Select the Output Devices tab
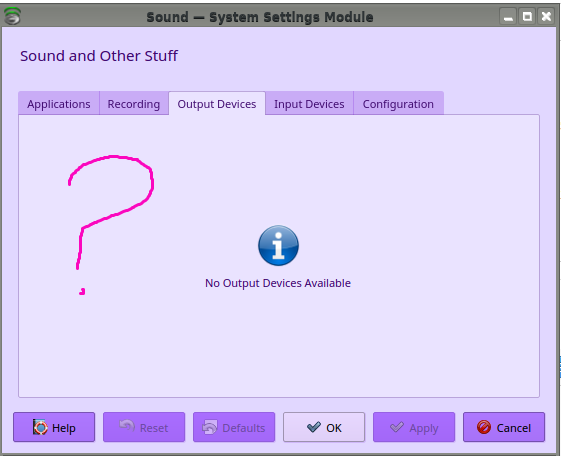Screen dimensions: 561x456 tap(217, 104)
